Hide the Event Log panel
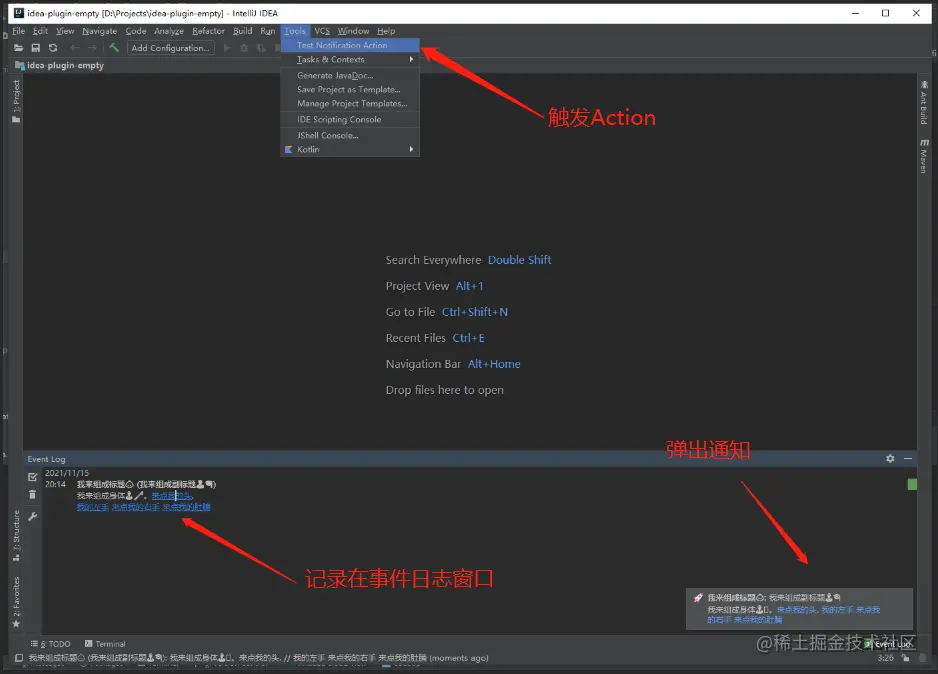 (908, 458)
